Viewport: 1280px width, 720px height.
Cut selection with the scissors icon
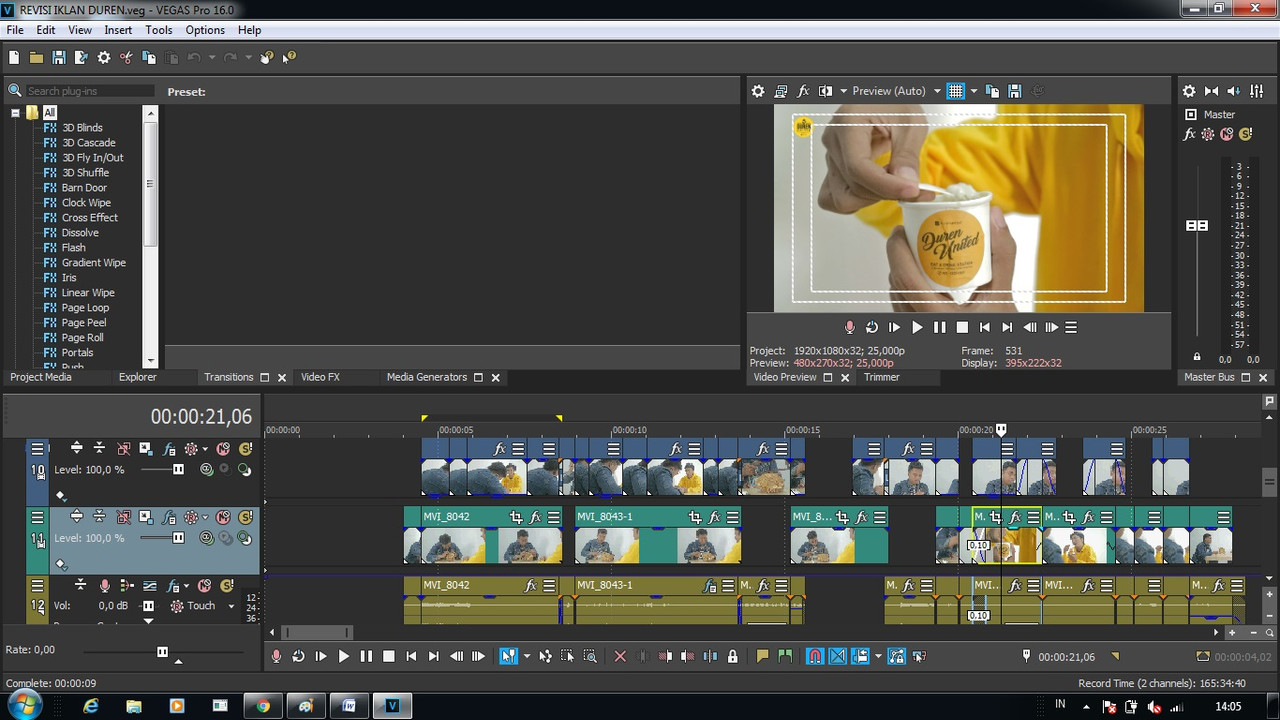click(x=126, y=58)
